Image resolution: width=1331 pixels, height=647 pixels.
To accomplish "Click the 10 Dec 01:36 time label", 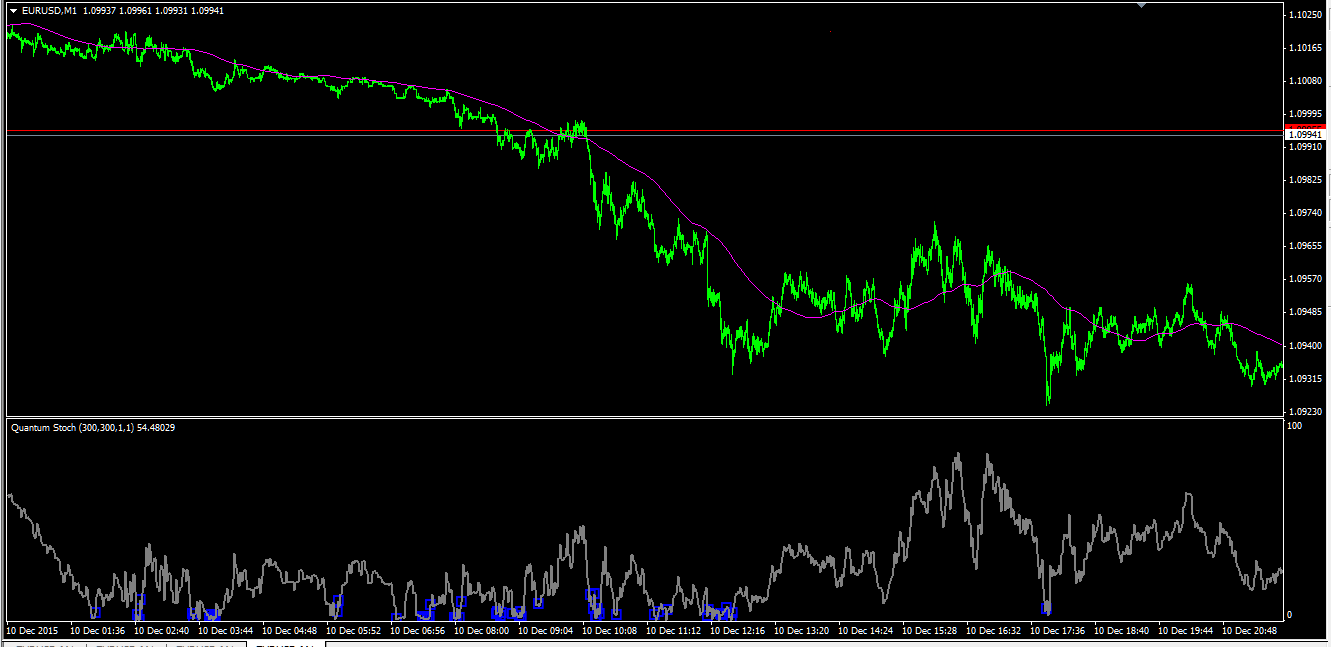I will 98,631.
